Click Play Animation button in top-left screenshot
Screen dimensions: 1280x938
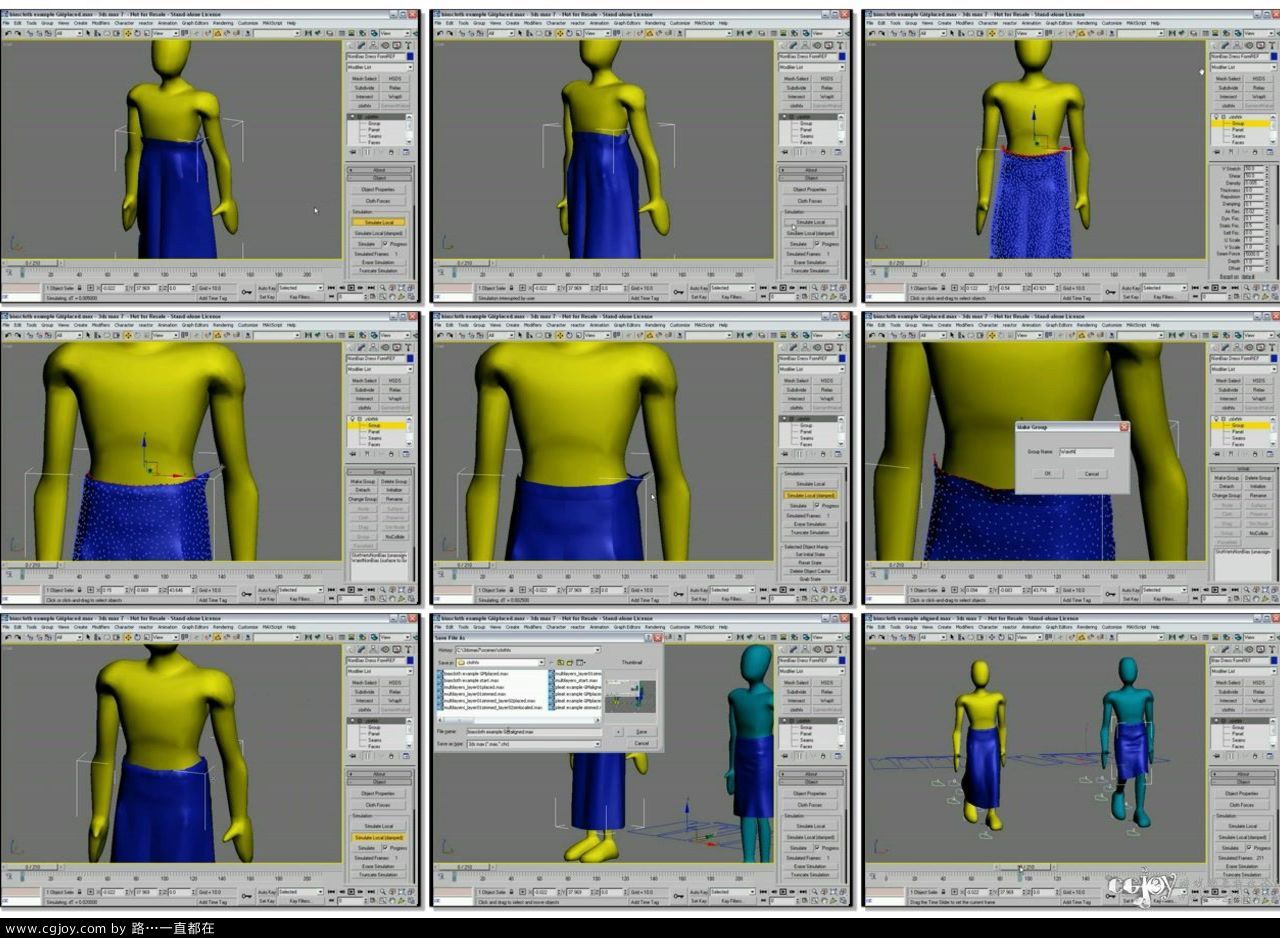pyautogui.click(x=351, y=288)
